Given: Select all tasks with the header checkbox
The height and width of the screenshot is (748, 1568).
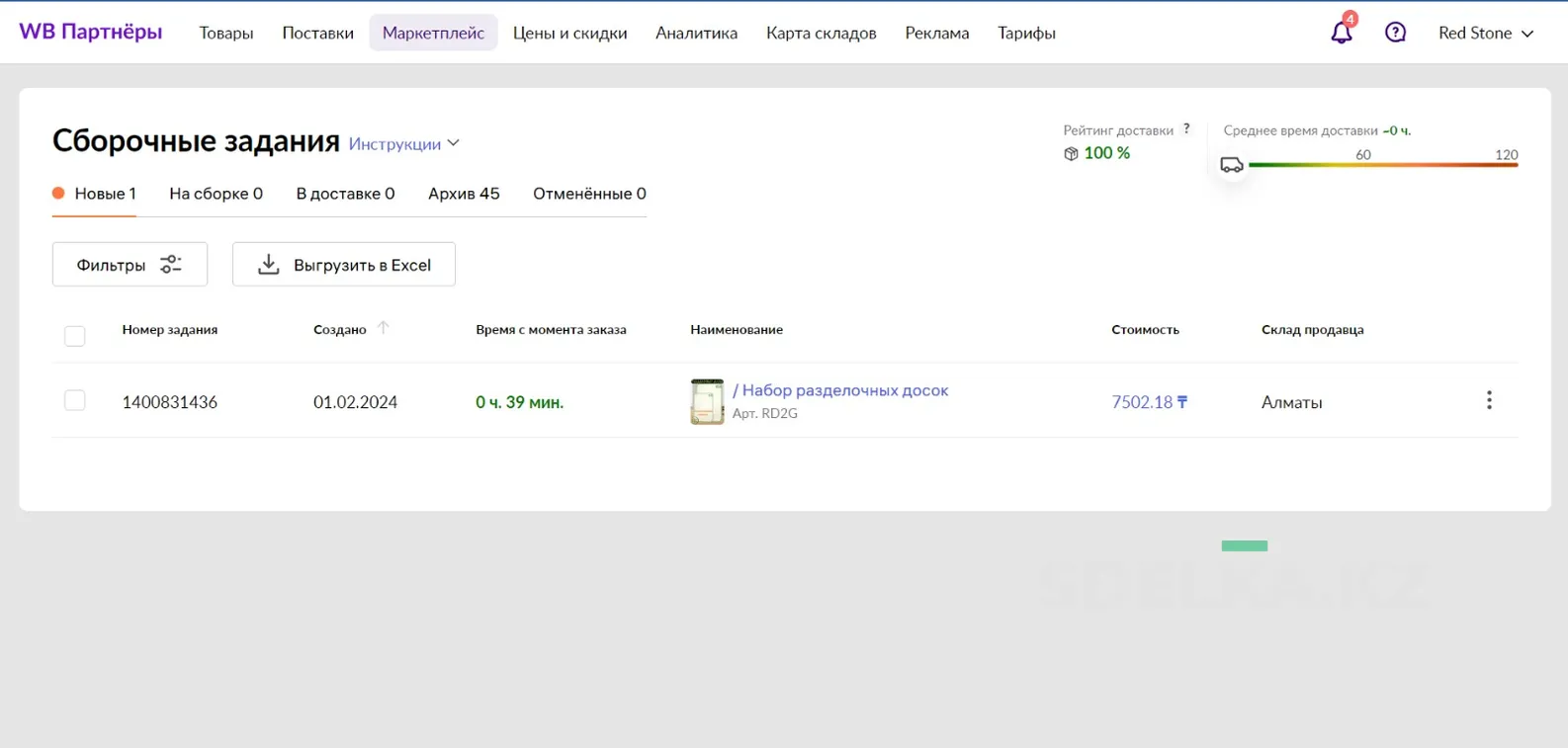Looking at the screenshot, I should click(74, 336).
